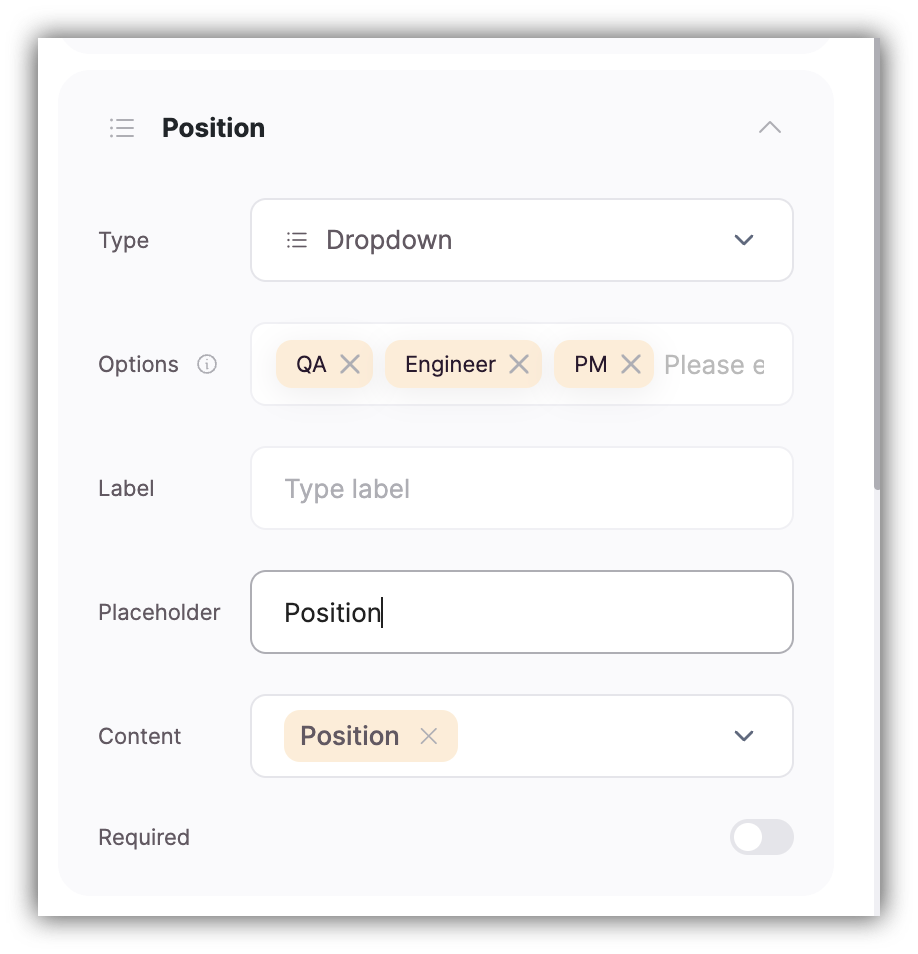Click the X inside the QA chip
This screenshot has width=918, height=954.
point(350,364)
